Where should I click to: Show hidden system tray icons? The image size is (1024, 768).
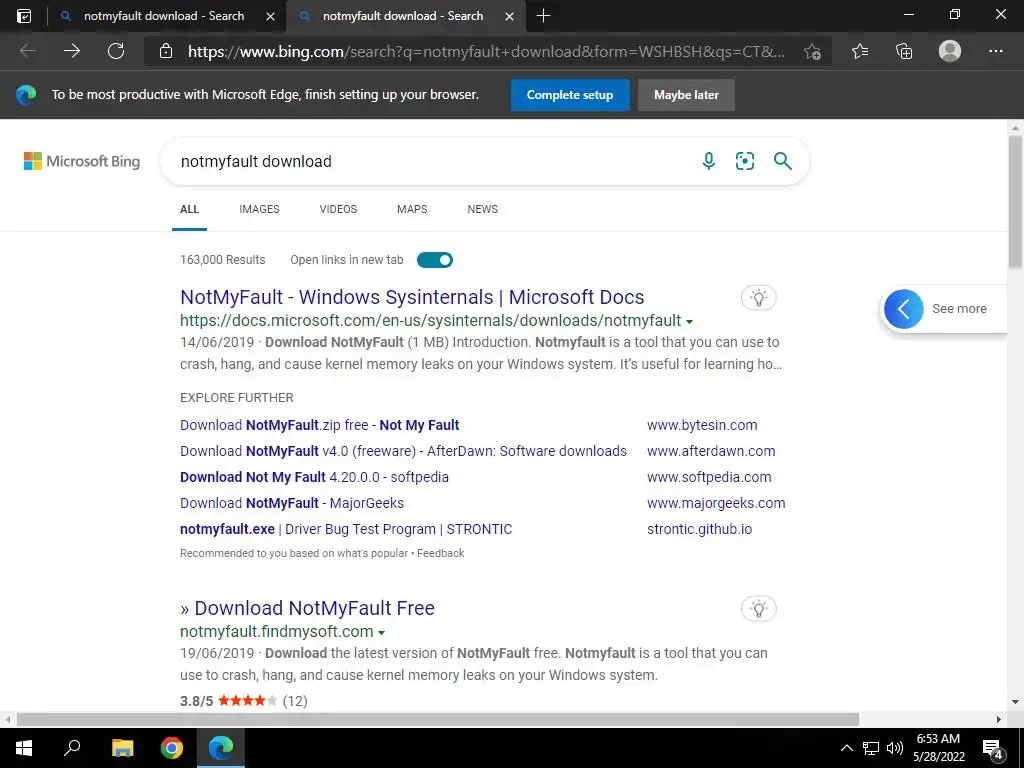[x=846, y=748]
